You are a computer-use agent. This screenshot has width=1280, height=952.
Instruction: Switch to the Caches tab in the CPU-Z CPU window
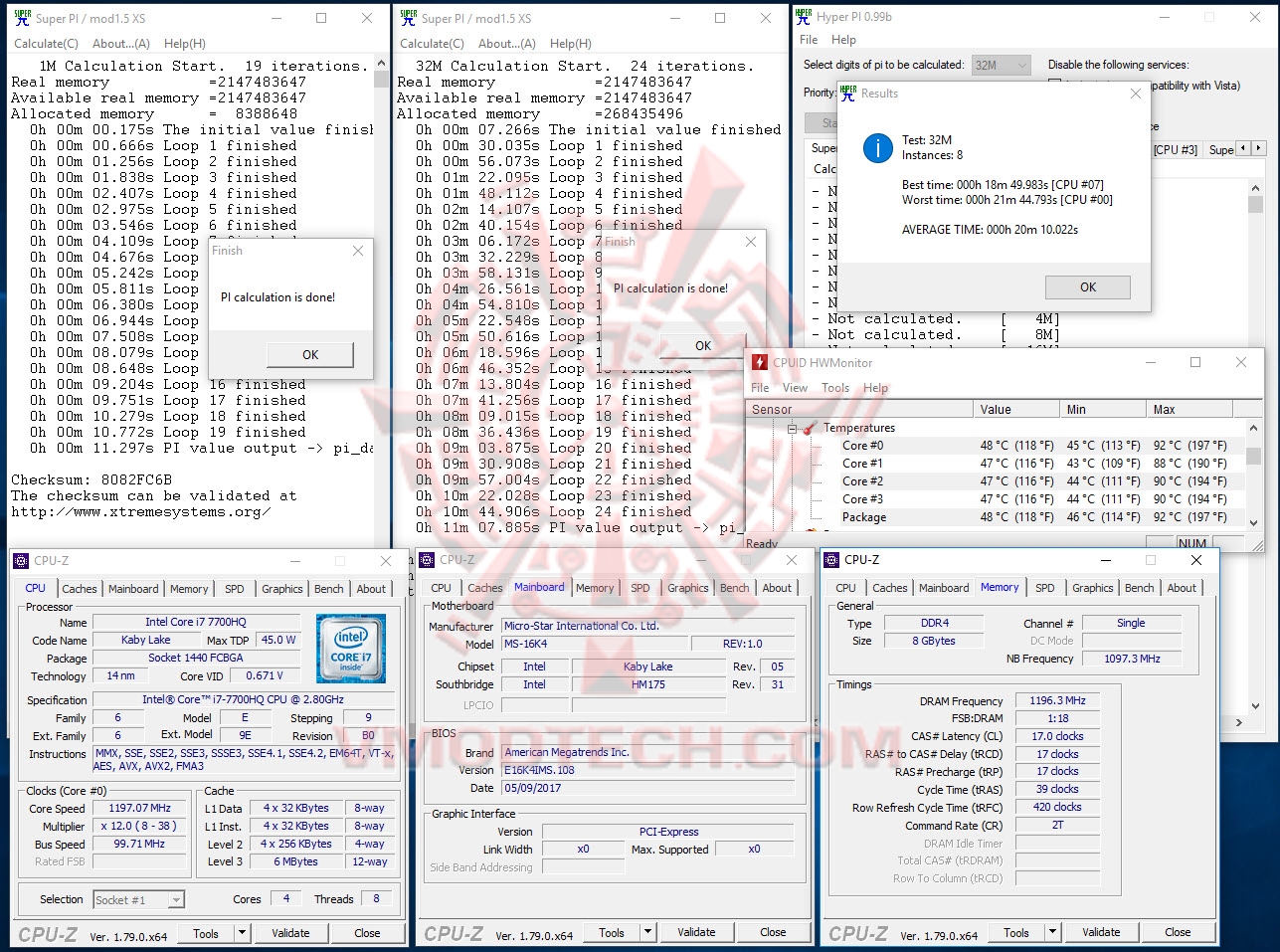pyautogui.click(x=80, y=589)
